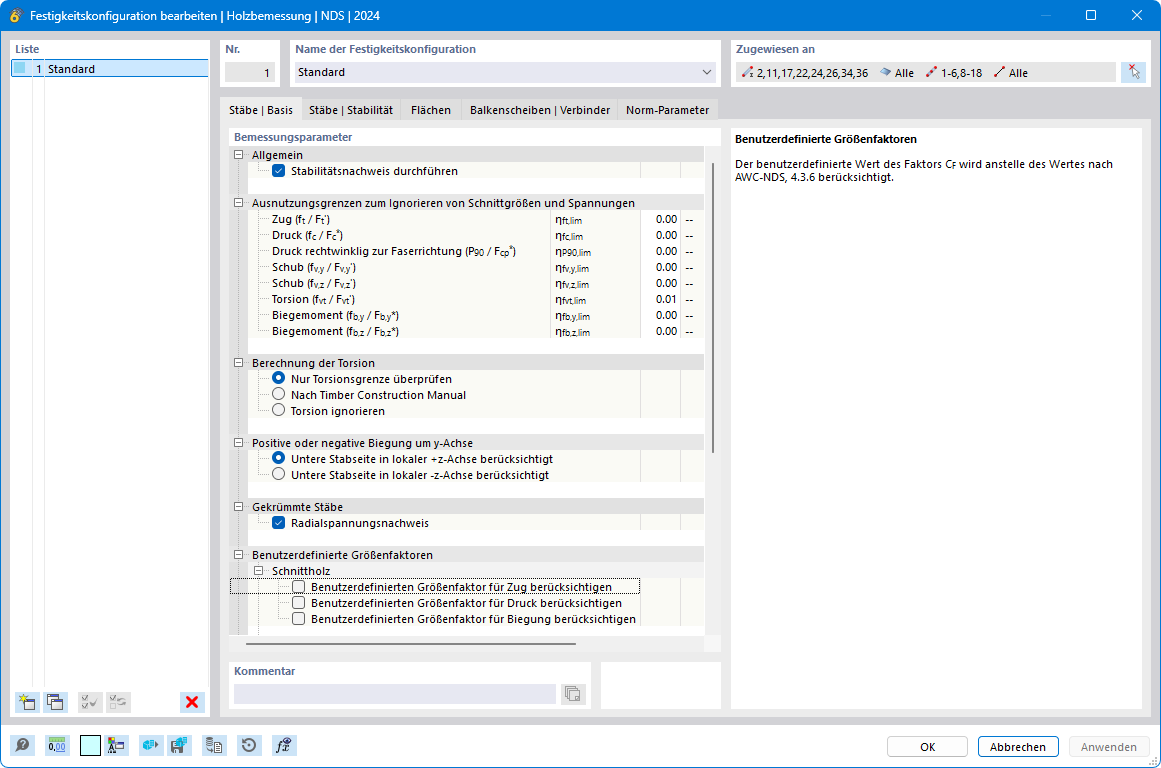This screenshot has height=768, width=1161.
Task: Open the Name der Festigkeitskonfiguration dropdown
Action: [706, 72]
